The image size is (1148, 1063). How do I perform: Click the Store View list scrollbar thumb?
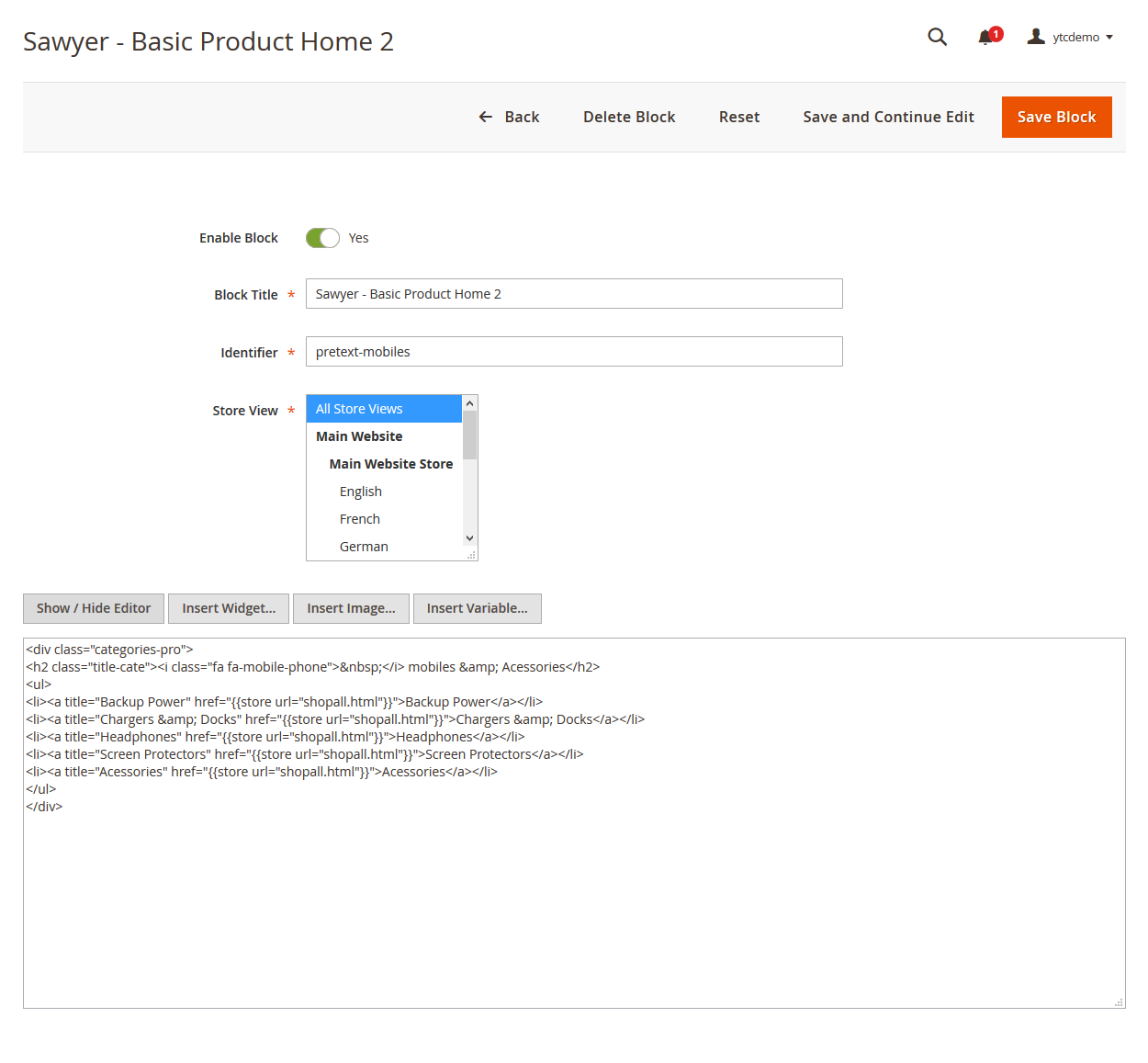(470, 435)
